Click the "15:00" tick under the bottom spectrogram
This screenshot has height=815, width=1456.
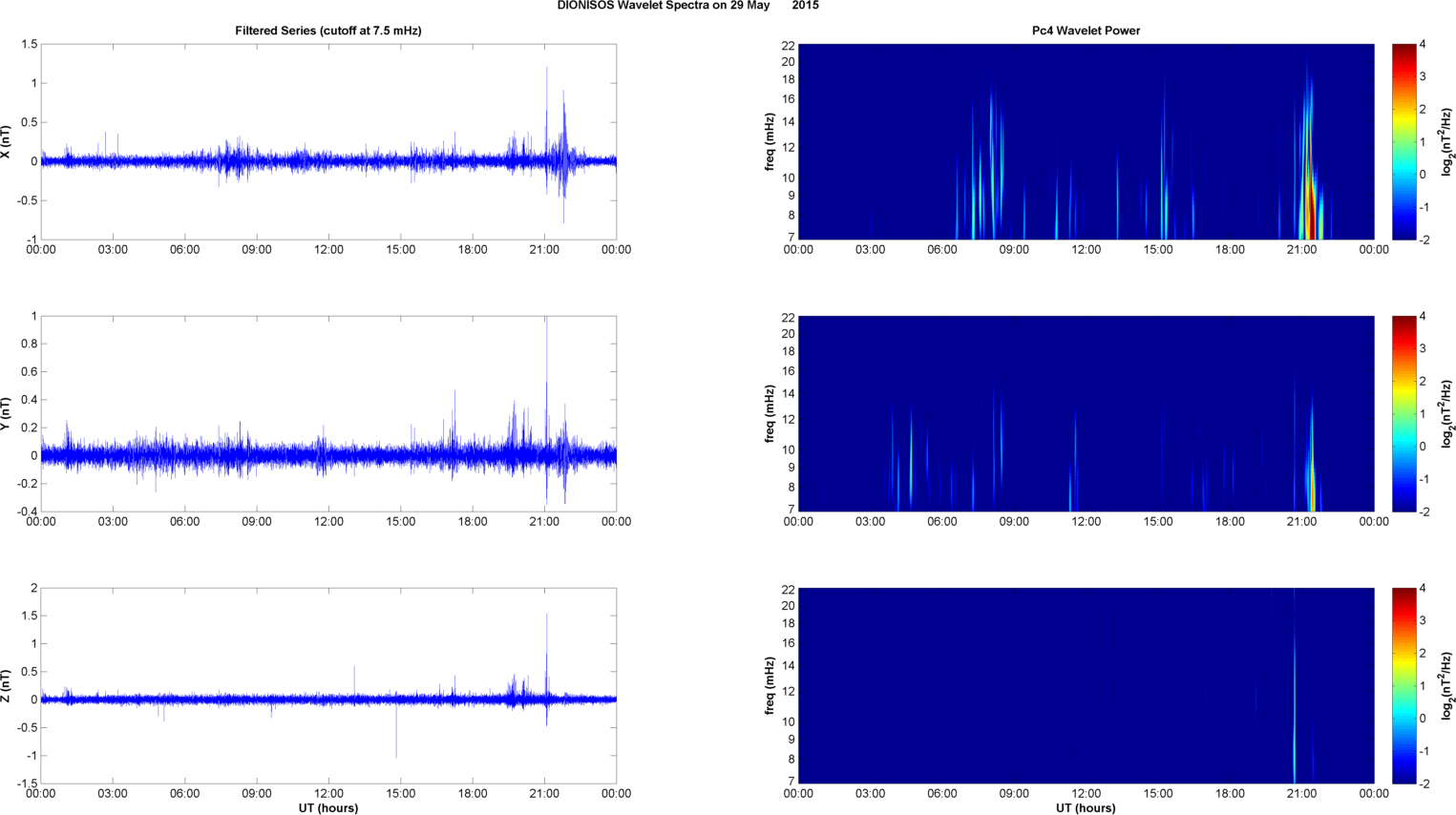(x=1158, y=794)
